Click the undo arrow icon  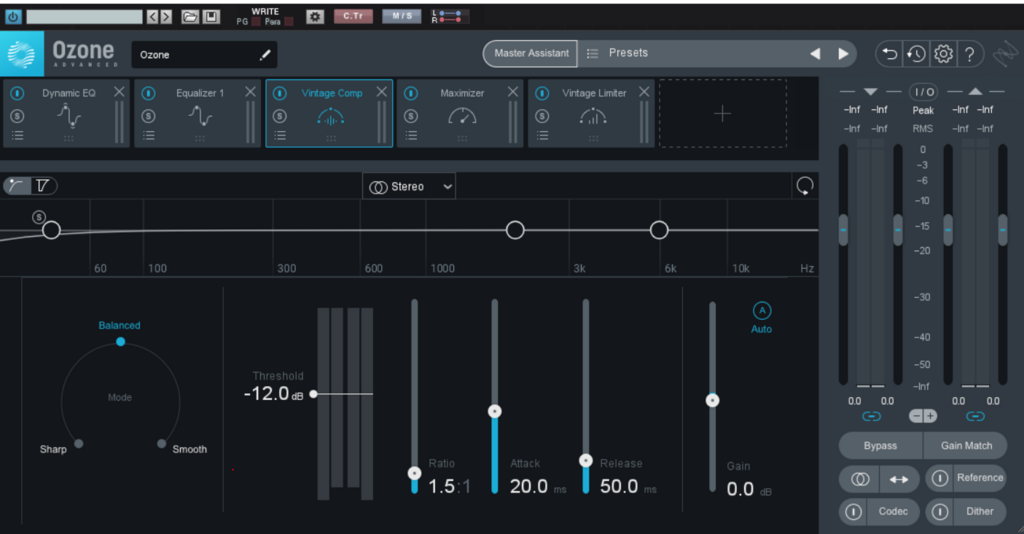pyautogui.click(x=888, y=54)
